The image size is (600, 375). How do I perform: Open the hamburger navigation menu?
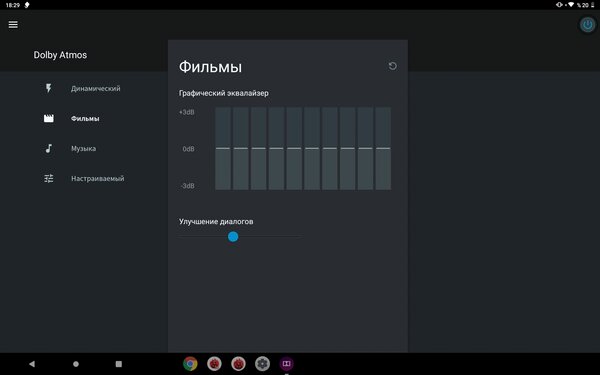click(13, 24)
